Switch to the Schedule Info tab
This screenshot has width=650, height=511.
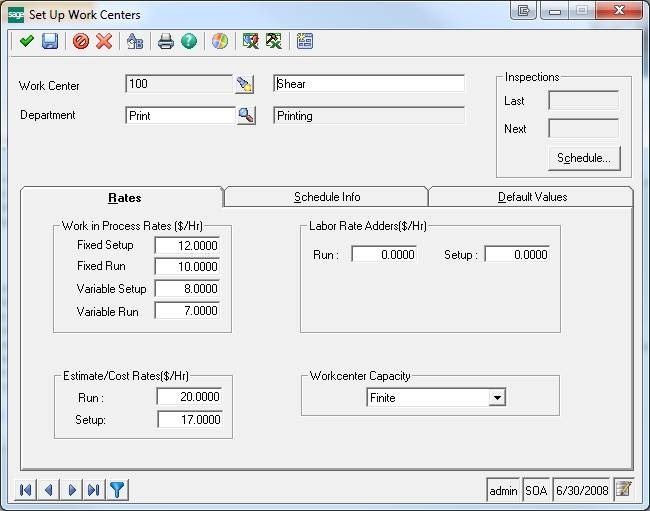326,197
